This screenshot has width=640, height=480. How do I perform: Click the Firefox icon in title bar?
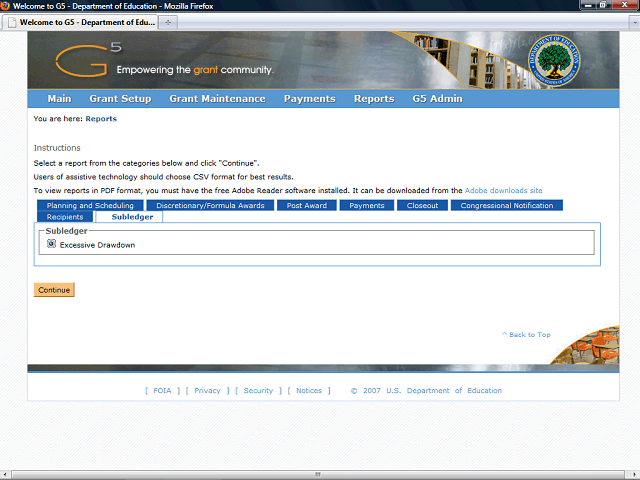point(5,6)
